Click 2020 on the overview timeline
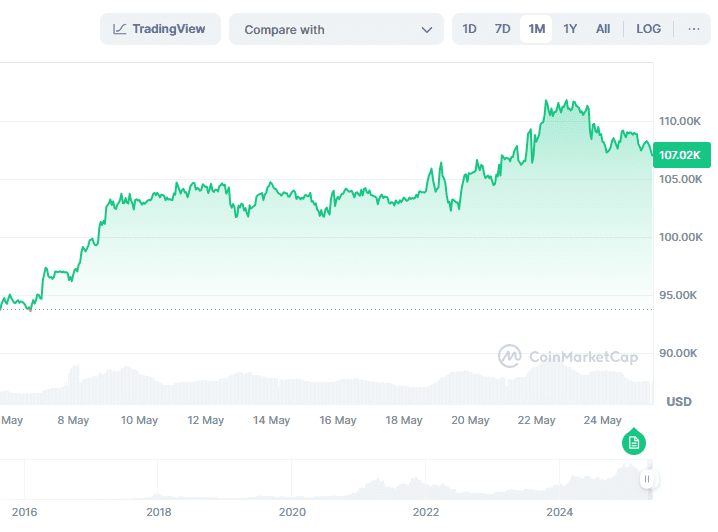This screenshot has width=718, height=532. tap(292, 512)
